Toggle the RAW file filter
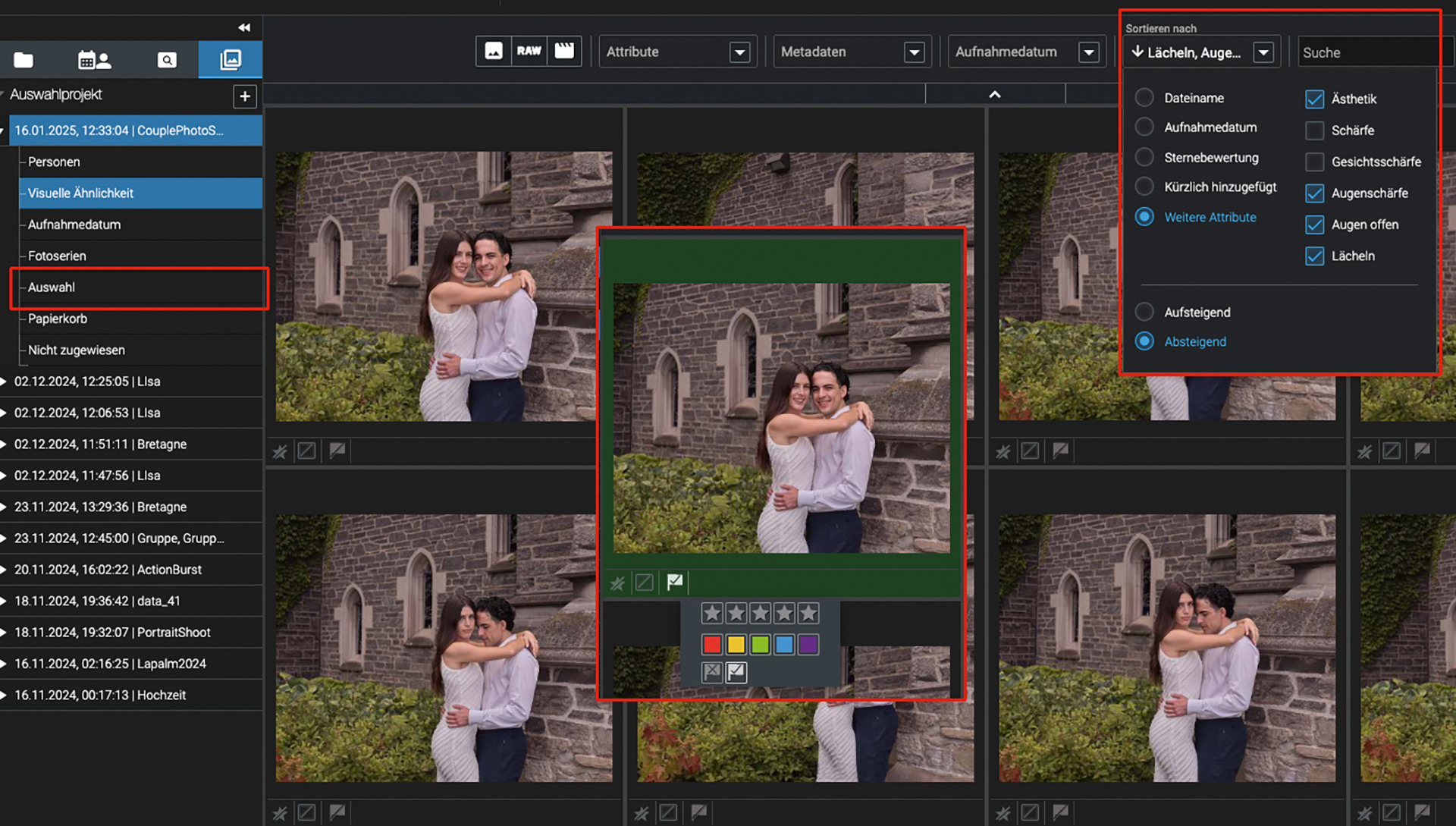This screenshot has width=1456, height=826. point(529,51)
